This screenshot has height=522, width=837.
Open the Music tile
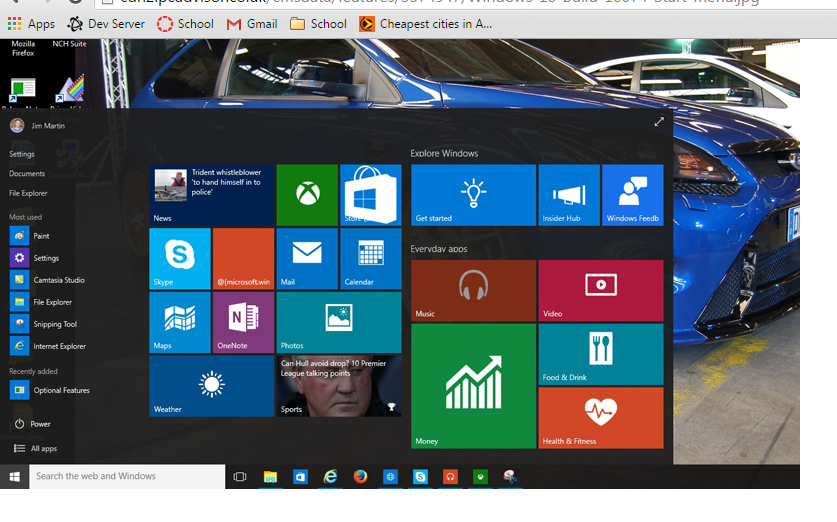pyautogui.click(x=473, y=290)
